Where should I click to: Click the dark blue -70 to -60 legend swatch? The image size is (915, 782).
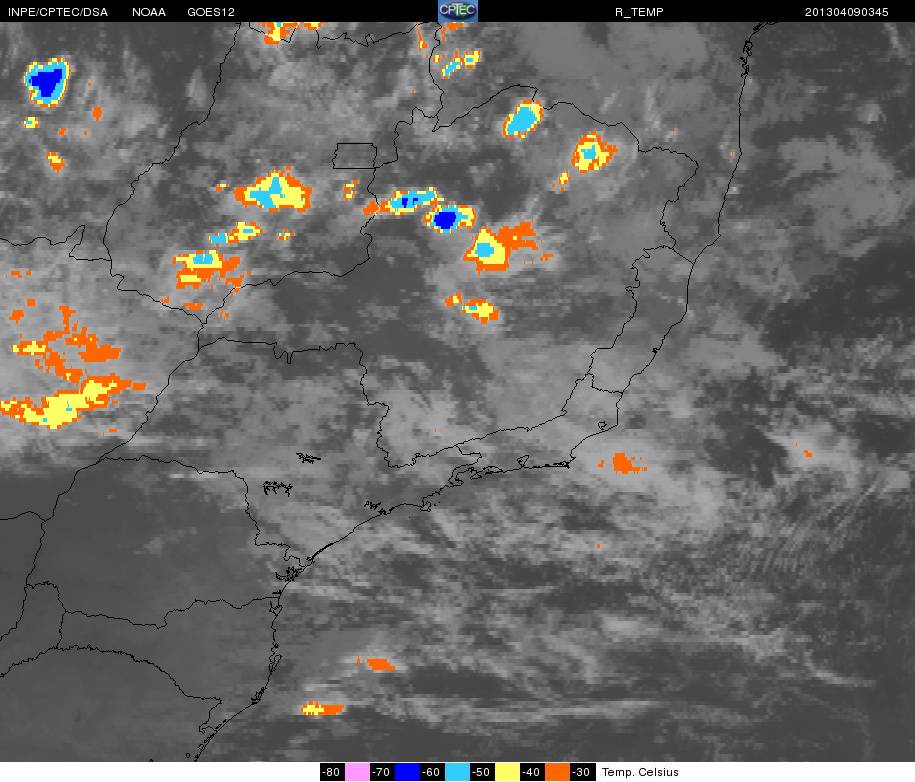(x=407, y=772)
